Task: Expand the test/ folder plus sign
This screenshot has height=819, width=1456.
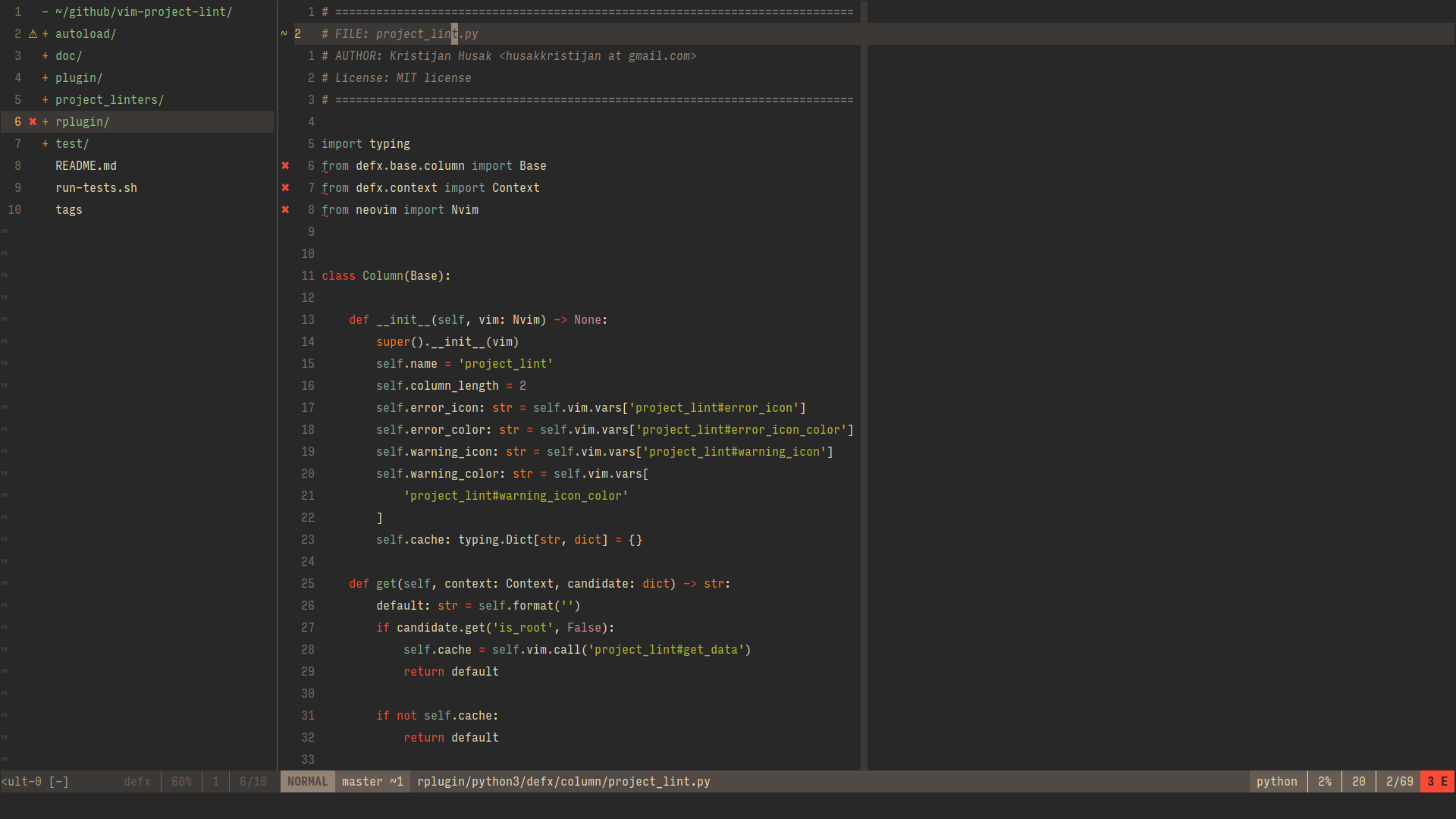Action: (45, 144)
